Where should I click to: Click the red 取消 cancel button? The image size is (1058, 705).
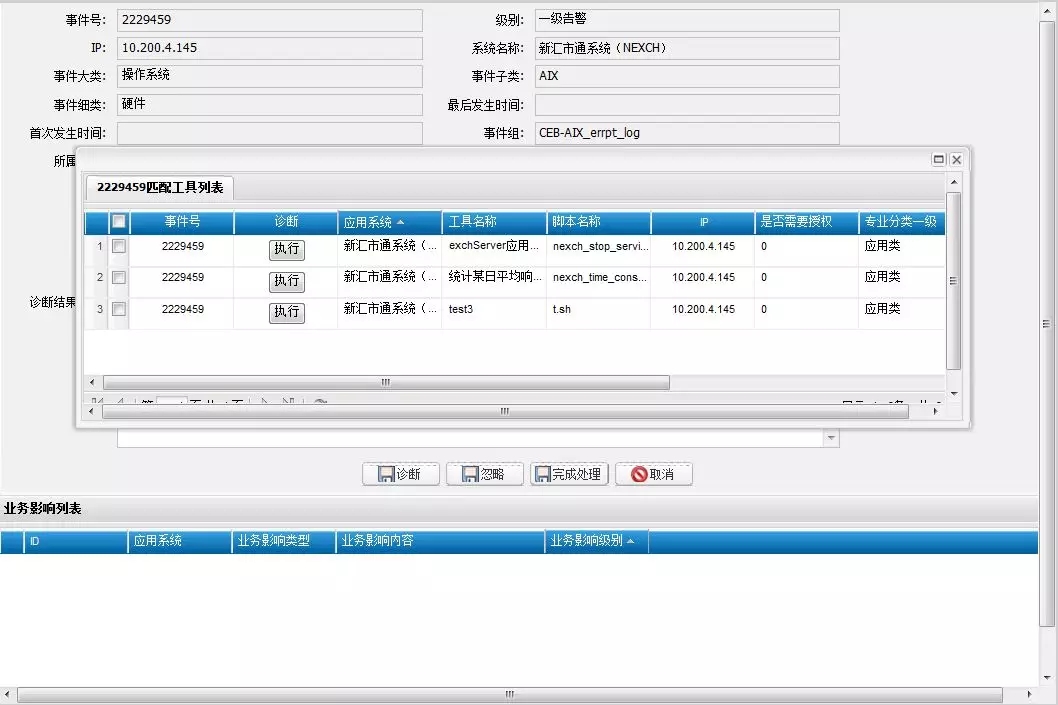(x=653, y=474)
